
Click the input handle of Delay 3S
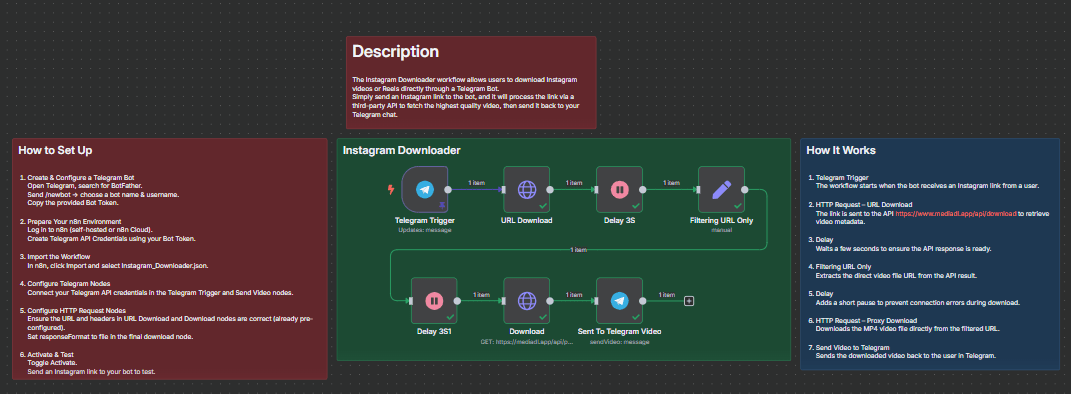coord(596,190)
